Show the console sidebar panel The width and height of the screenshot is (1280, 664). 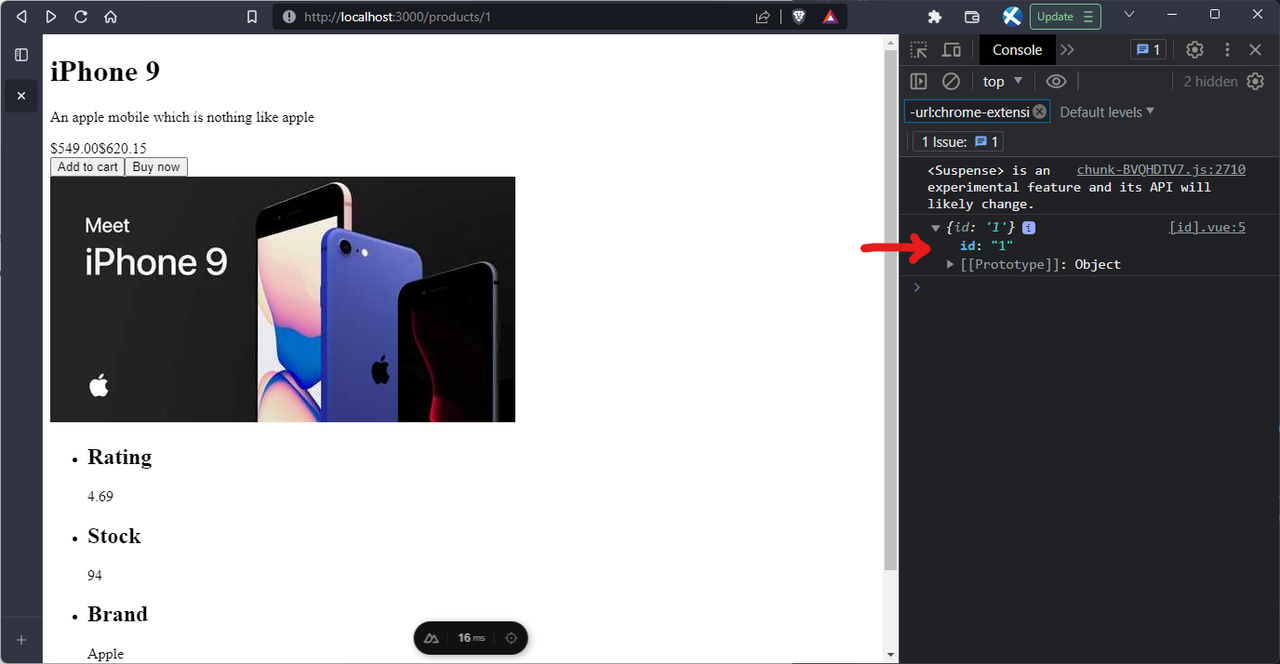(918, 81)
